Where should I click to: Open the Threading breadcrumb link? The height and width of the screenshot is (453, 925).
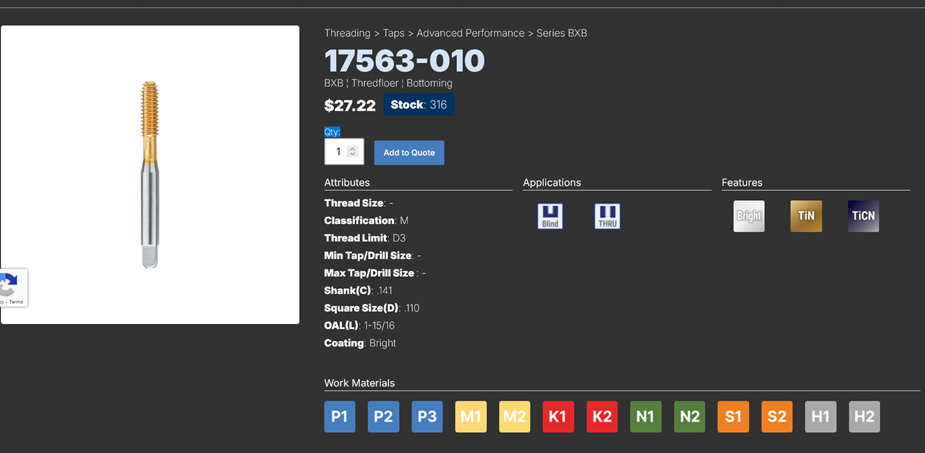pos(346,33)
